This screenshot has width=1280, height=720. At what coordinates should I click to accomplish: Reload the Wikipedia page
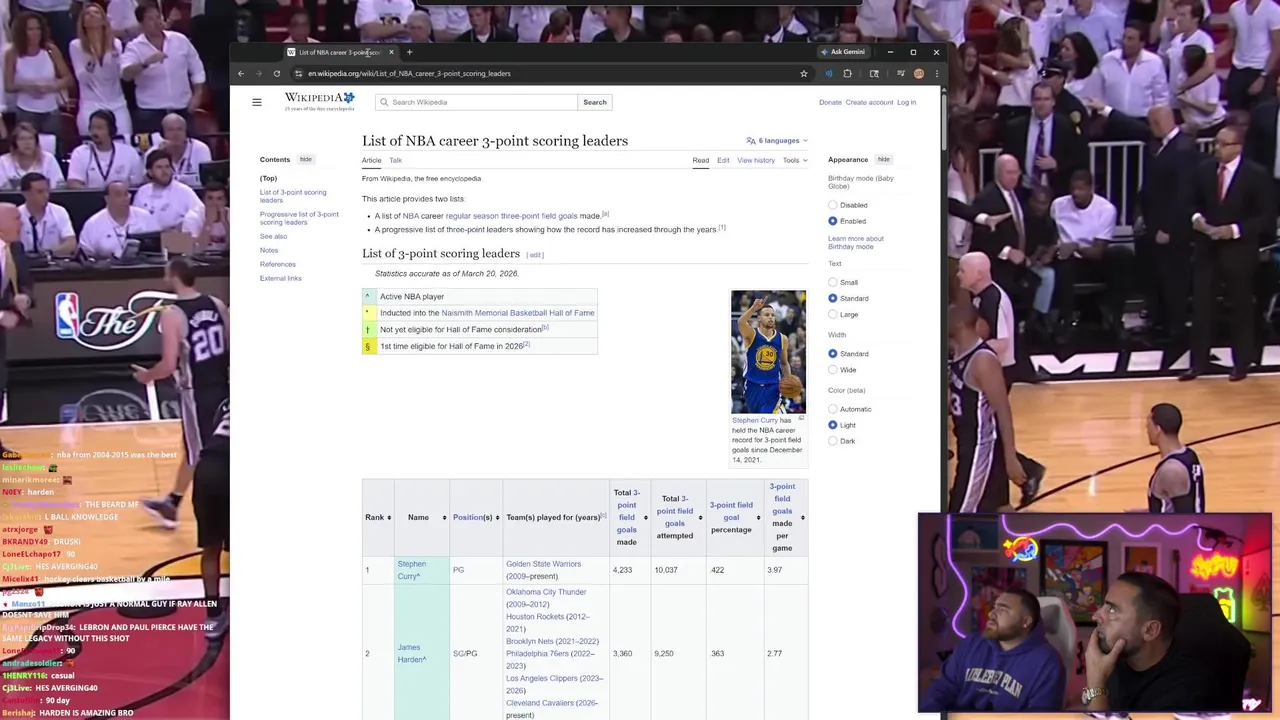pyautogui.click(x=277, y=73)
